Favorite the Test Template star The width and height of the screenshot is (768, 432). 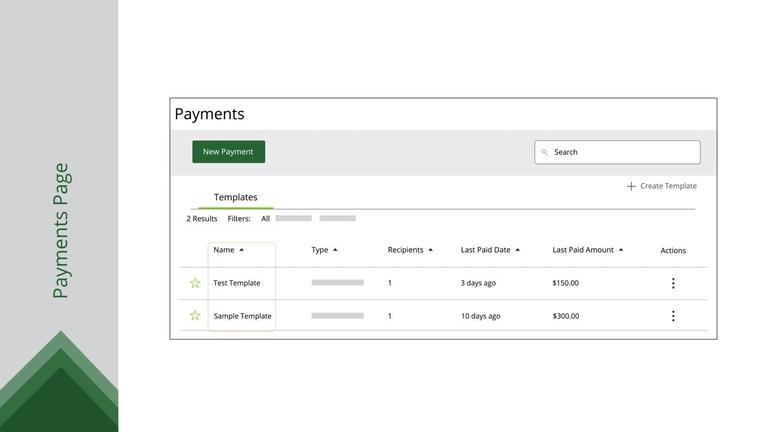(x=195, y=283)
